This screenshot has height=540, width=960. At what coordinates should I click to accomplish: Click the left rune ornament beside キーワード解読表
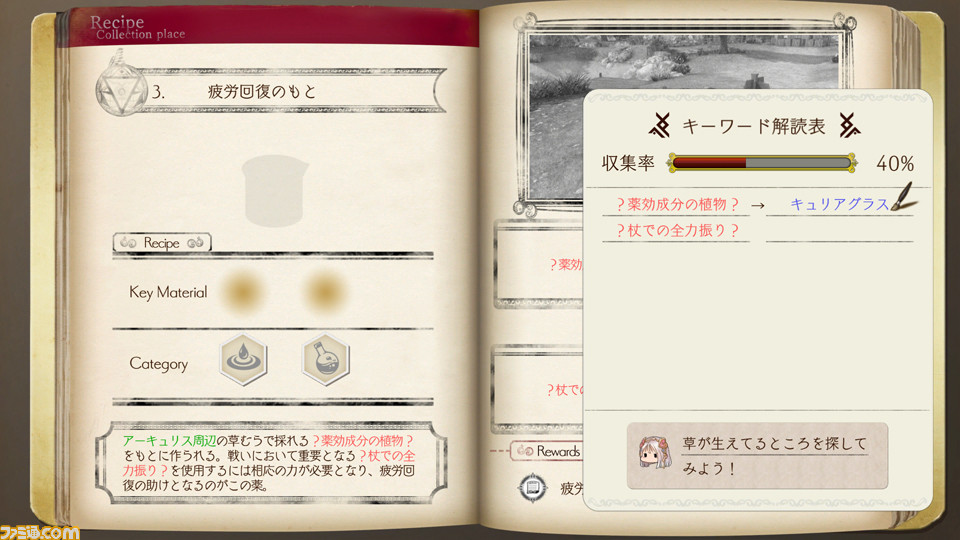[660, 126]
